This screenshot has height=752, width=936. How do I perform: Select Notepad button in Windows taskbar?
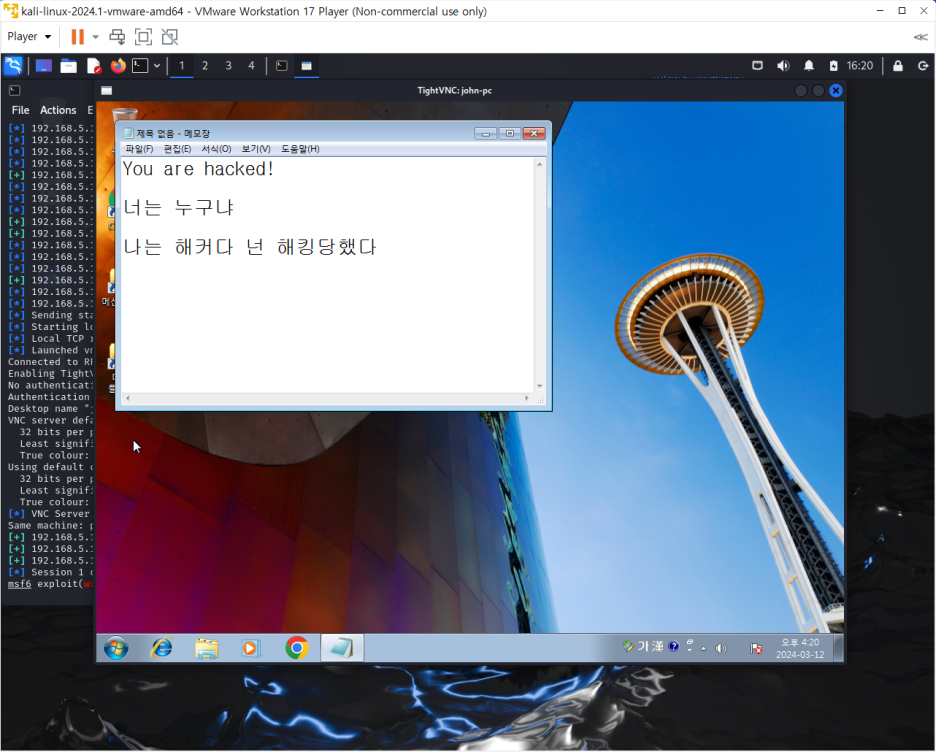pos(342,648)
